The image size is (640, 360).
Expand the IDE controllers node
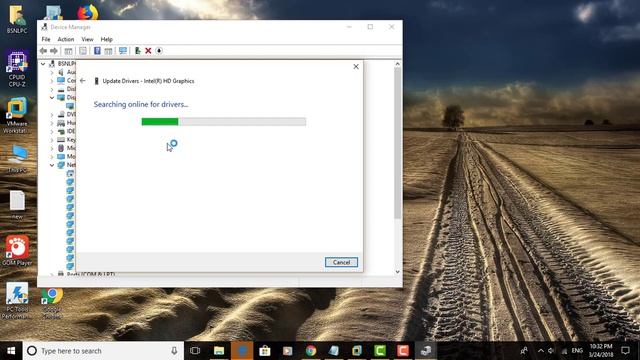click(x=52, y=131)
